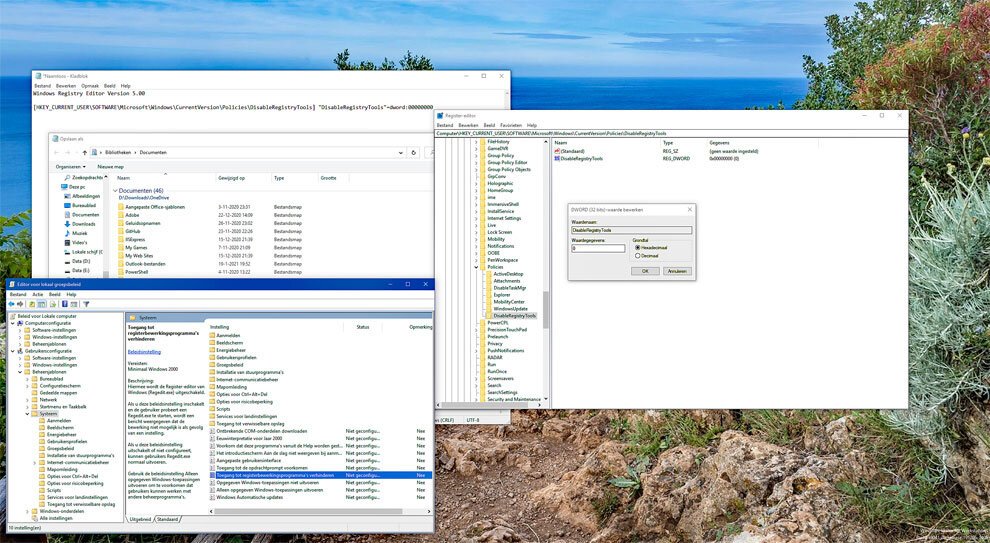Image resolution: width=990 pixels, height=543 pixels.
Task: Switch to the Uitgebreid tab
Action: (x=140, y=519)
